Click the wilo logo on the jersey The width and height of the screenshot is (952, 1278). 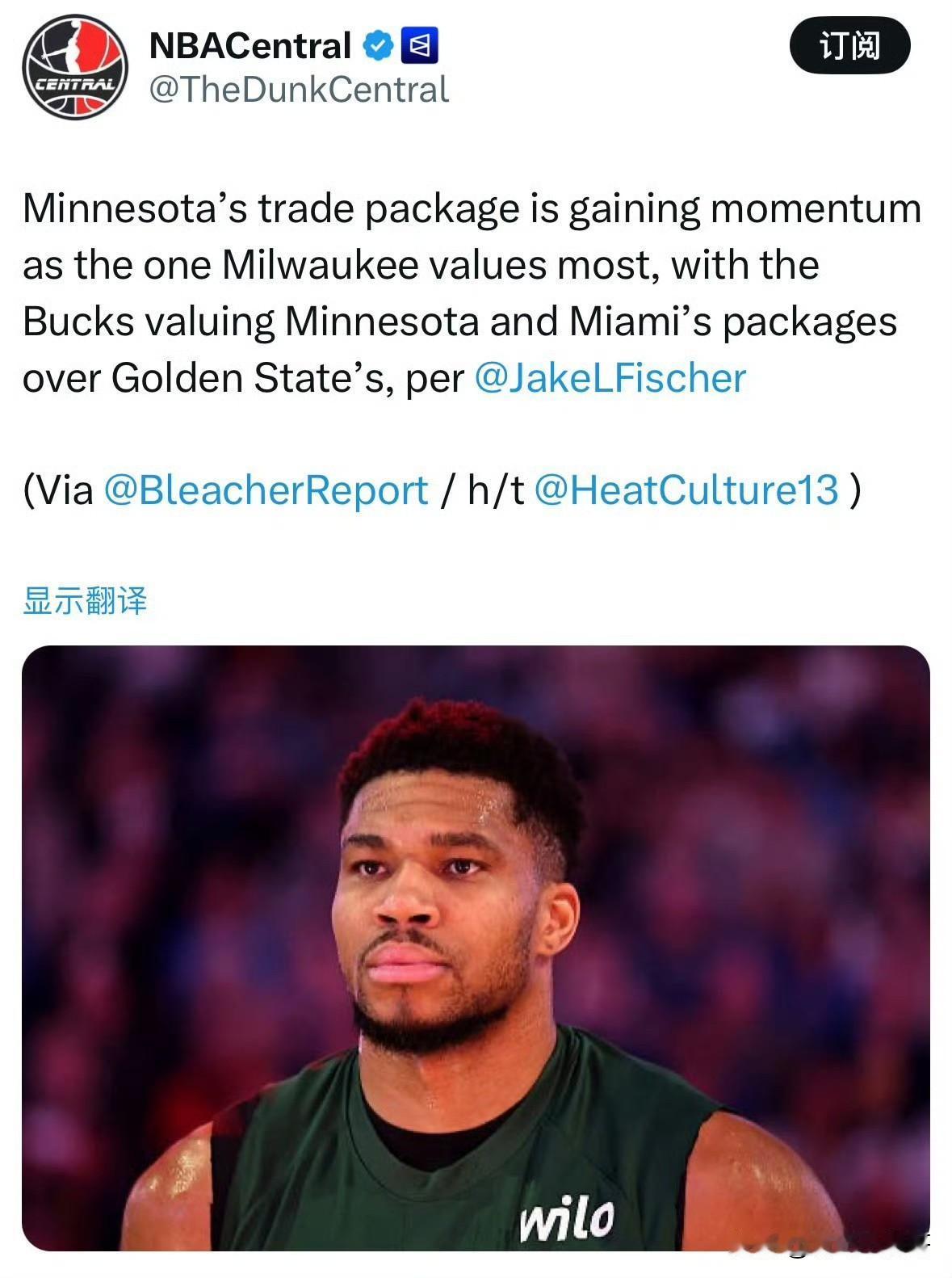pyautogui.click(x=568, y=1219)
